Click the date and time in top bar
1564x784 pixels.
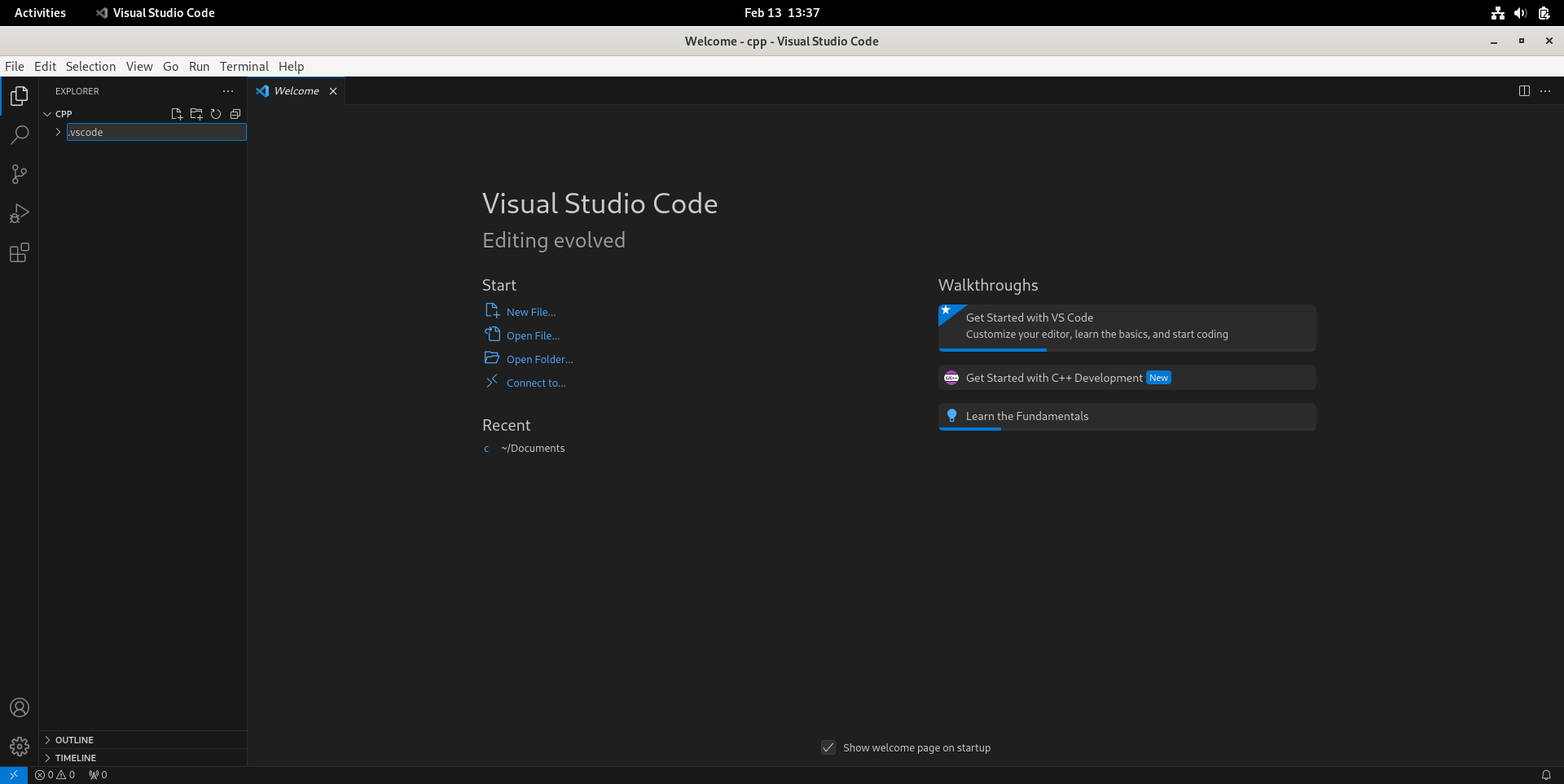click(782, 13)
